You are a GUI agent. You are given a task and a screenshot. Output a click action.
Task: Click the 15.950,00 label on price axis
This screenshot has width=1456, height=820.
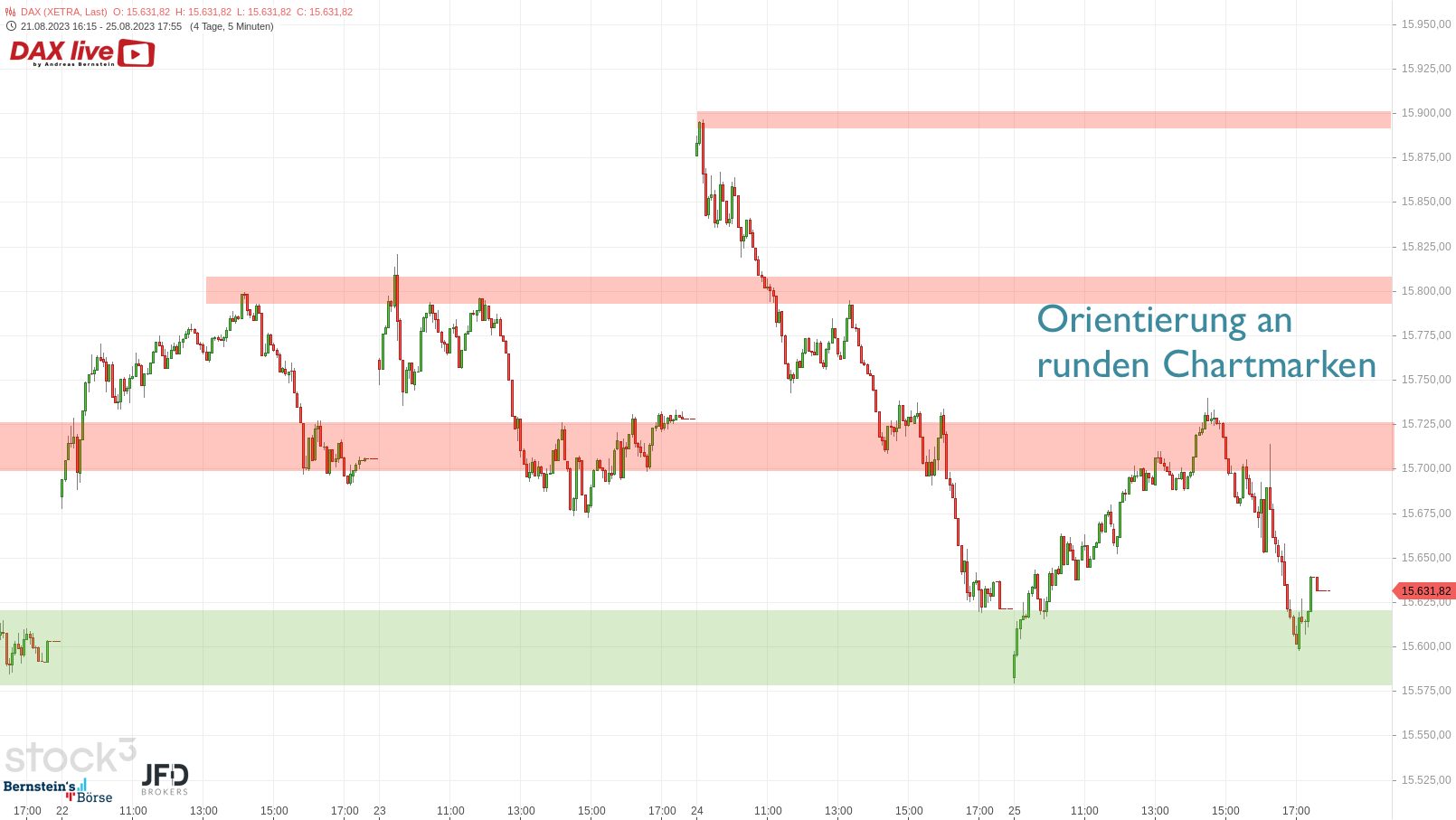(1426, 24)
